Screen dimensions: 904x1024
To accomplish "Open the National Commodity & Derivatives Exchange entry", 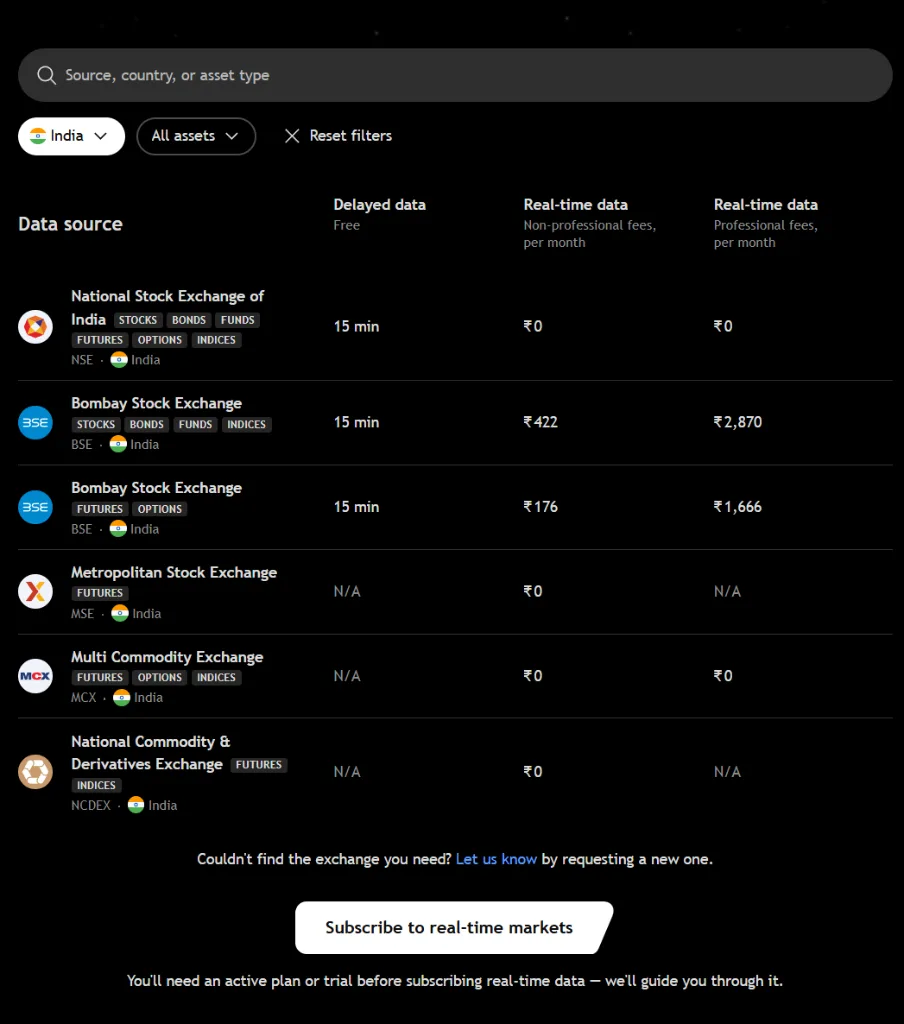I will click(x=150, y=753).
